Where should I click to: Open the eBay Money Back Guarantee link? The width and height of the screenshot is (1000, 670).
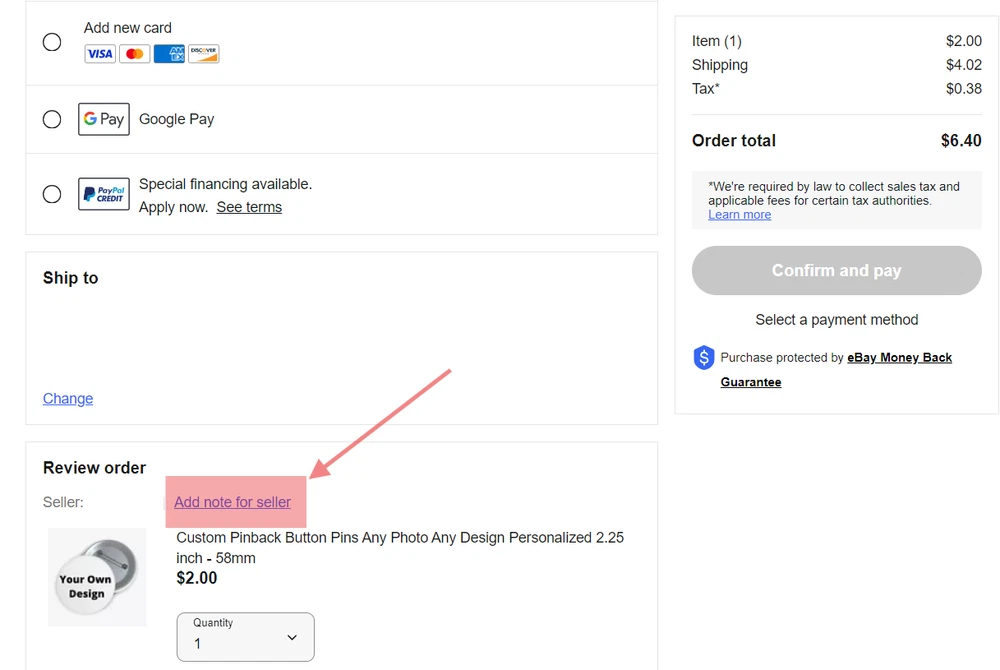coord(899,358)
